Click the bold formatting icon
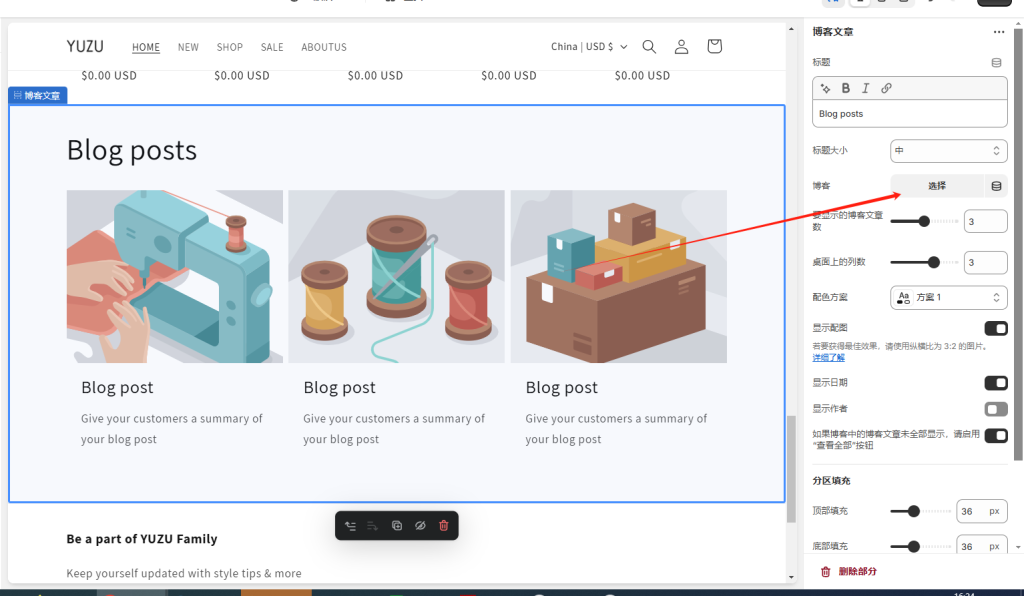Viewport: 1024px width, 596px height. click(x=846, y=88)
